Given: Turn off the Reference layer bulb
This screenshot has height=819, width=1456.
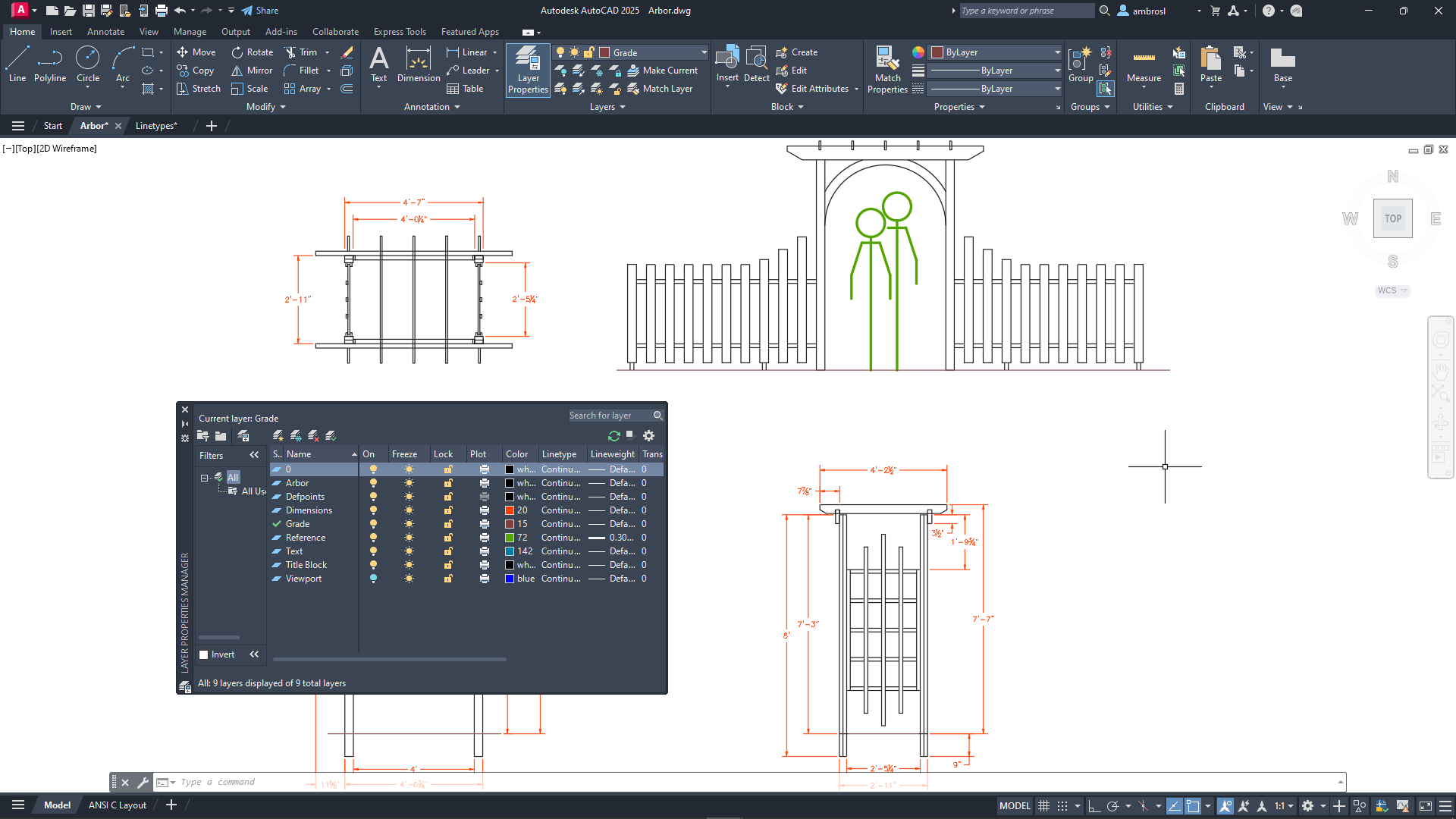Looking at the screenshot, I should [373, 538].
